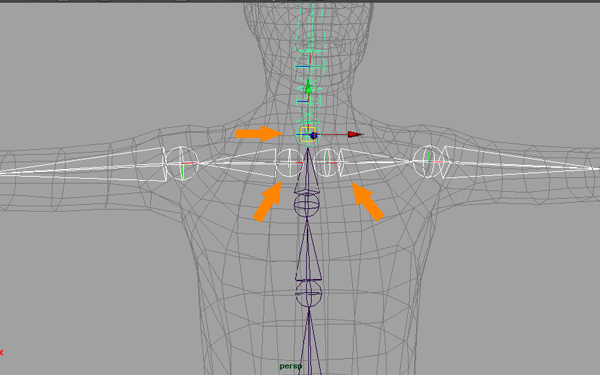600x375 pixels.
Task: Select the purple bone below the lowest spine joint
Action: [309, 341]
